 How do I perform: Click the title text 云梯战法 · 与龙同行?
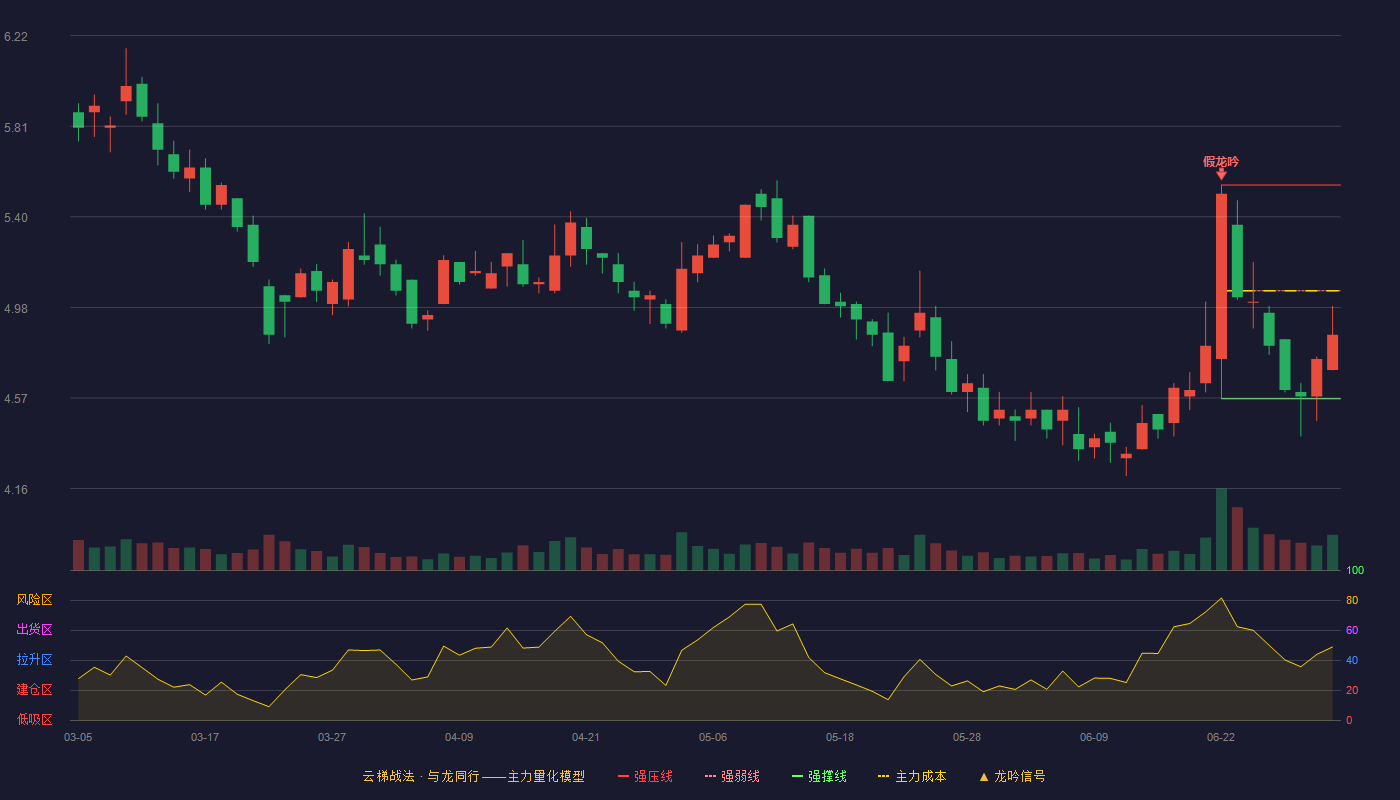click(421, 776)
